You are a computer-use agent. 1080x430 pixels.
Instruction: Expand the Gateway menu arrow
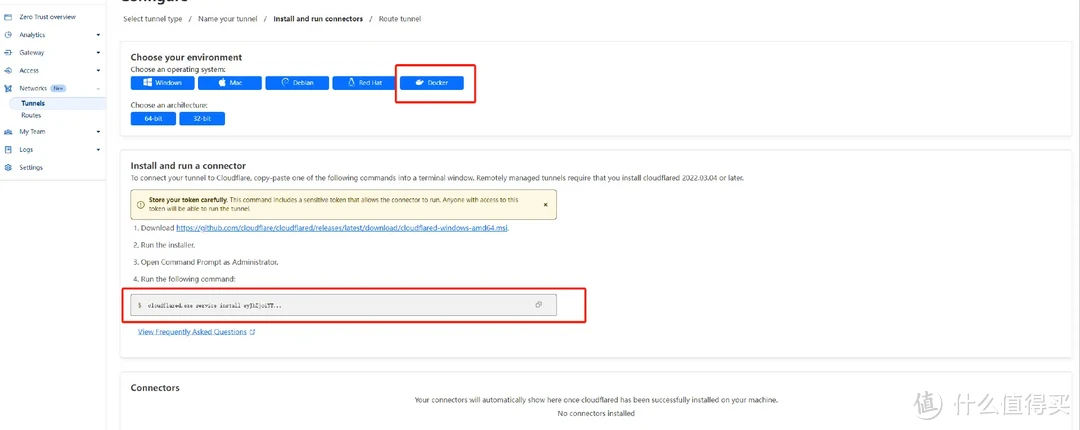98,53
